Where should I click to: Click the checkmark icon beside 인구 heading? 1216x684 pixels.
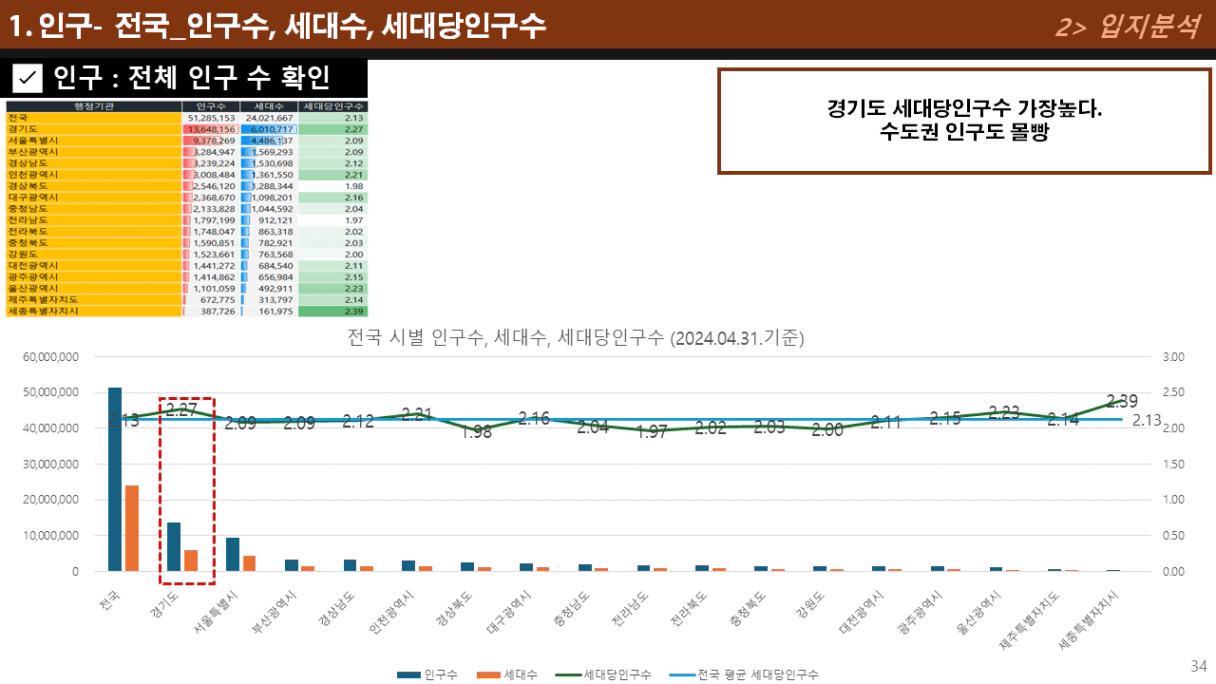pos(27,78)
